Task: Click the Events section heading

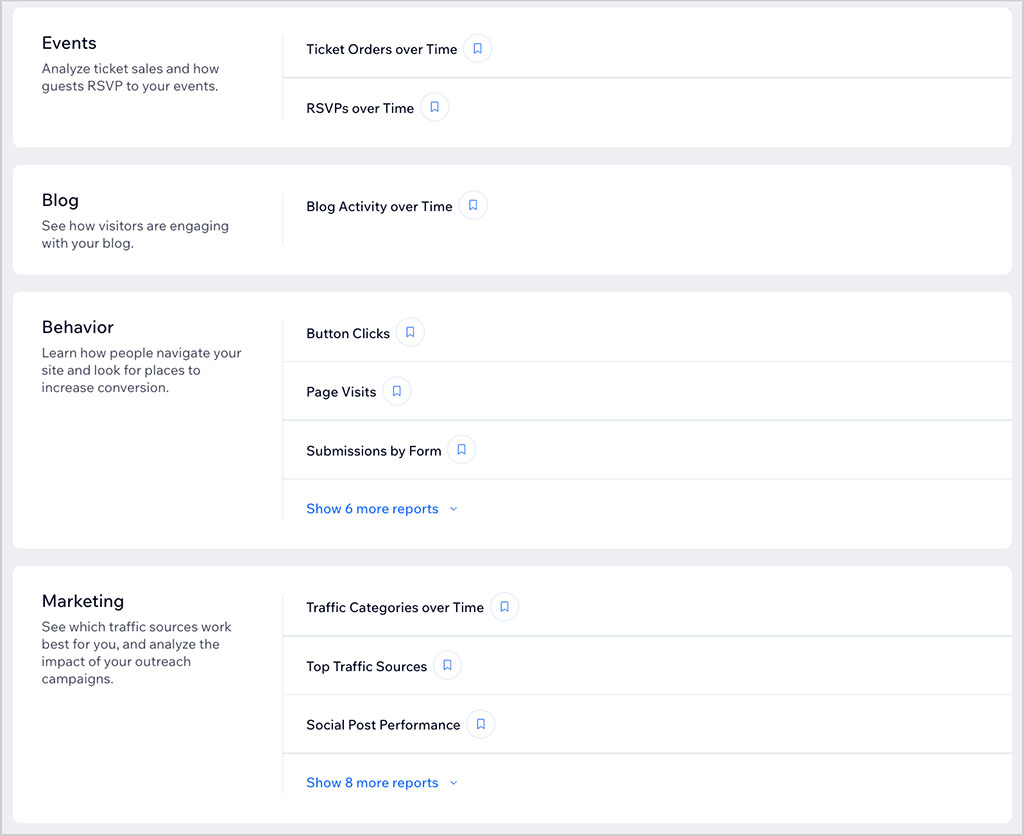Action: [69, 43]
